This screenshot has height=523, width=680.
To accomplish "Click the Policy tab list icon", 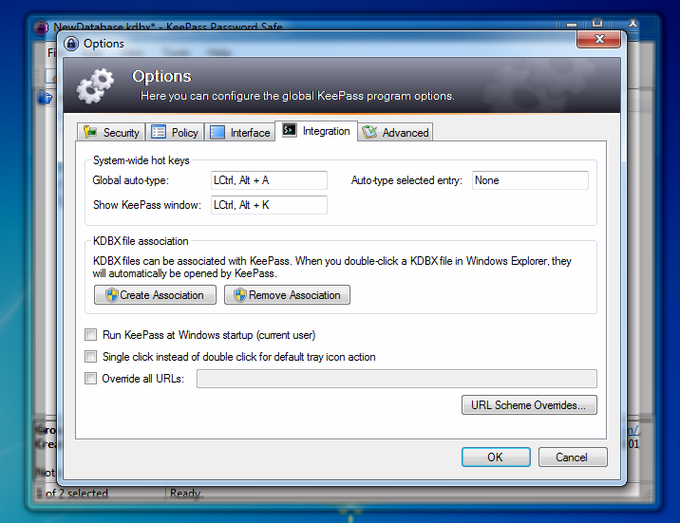I will click(158, 132).
